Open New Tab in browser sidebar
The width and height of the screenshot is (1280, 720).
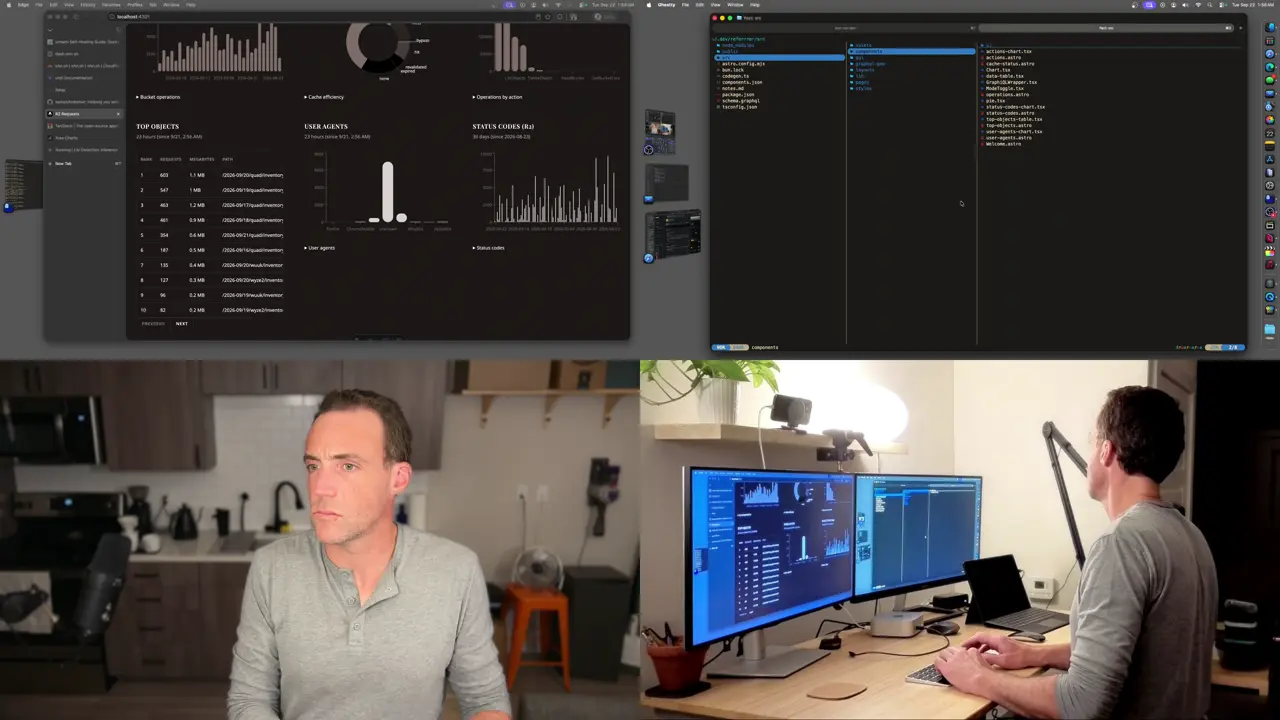[63, 163]
